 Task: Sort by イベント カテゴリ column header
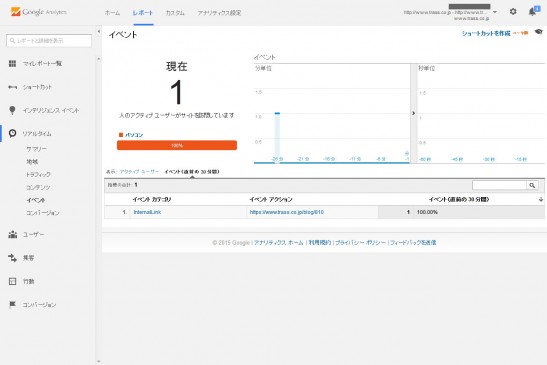pos(152,199)
